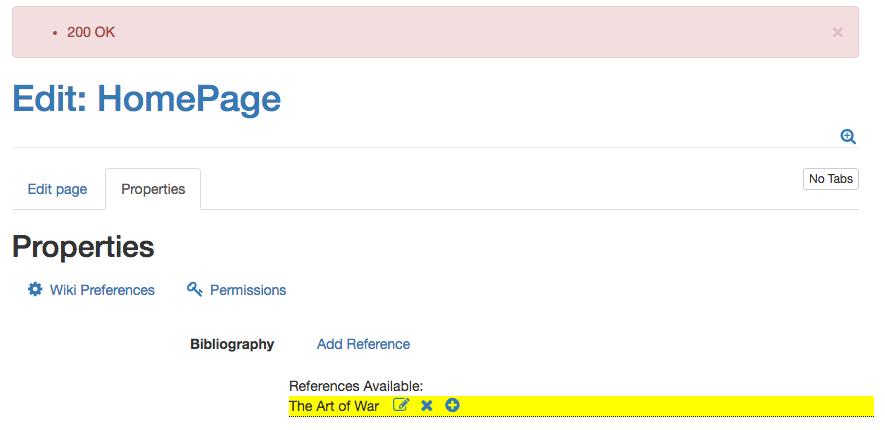This screenshot has height=430, width=885.
Task: Select The Art of War reference text
Action: 334,406
